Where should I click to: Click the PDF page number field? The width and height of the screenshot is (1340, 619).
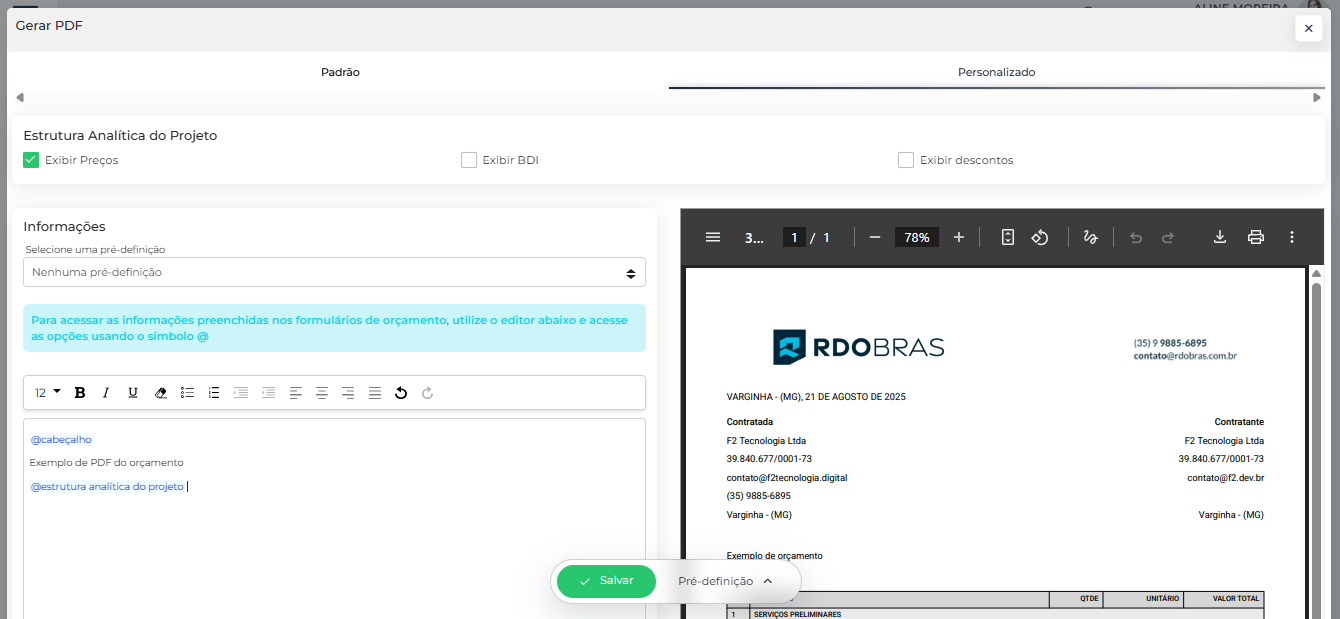tap(794, 237)
